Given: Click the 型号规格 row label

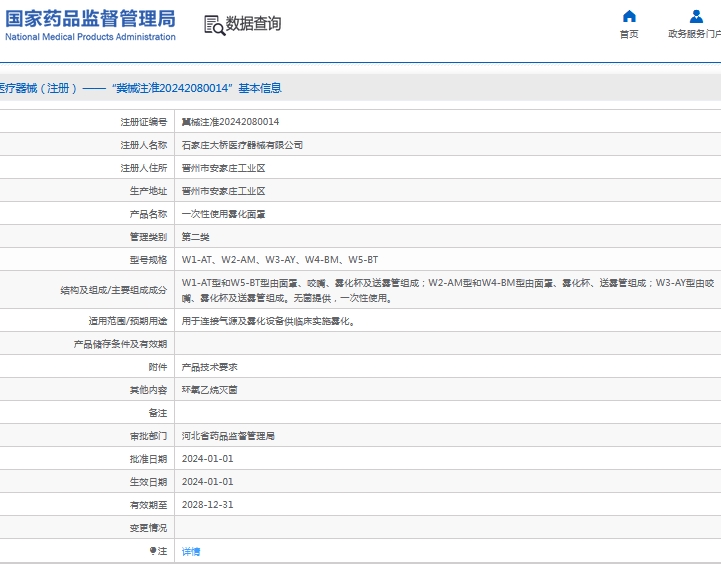Looking at the screenshot, I should [x=148, y=260].
